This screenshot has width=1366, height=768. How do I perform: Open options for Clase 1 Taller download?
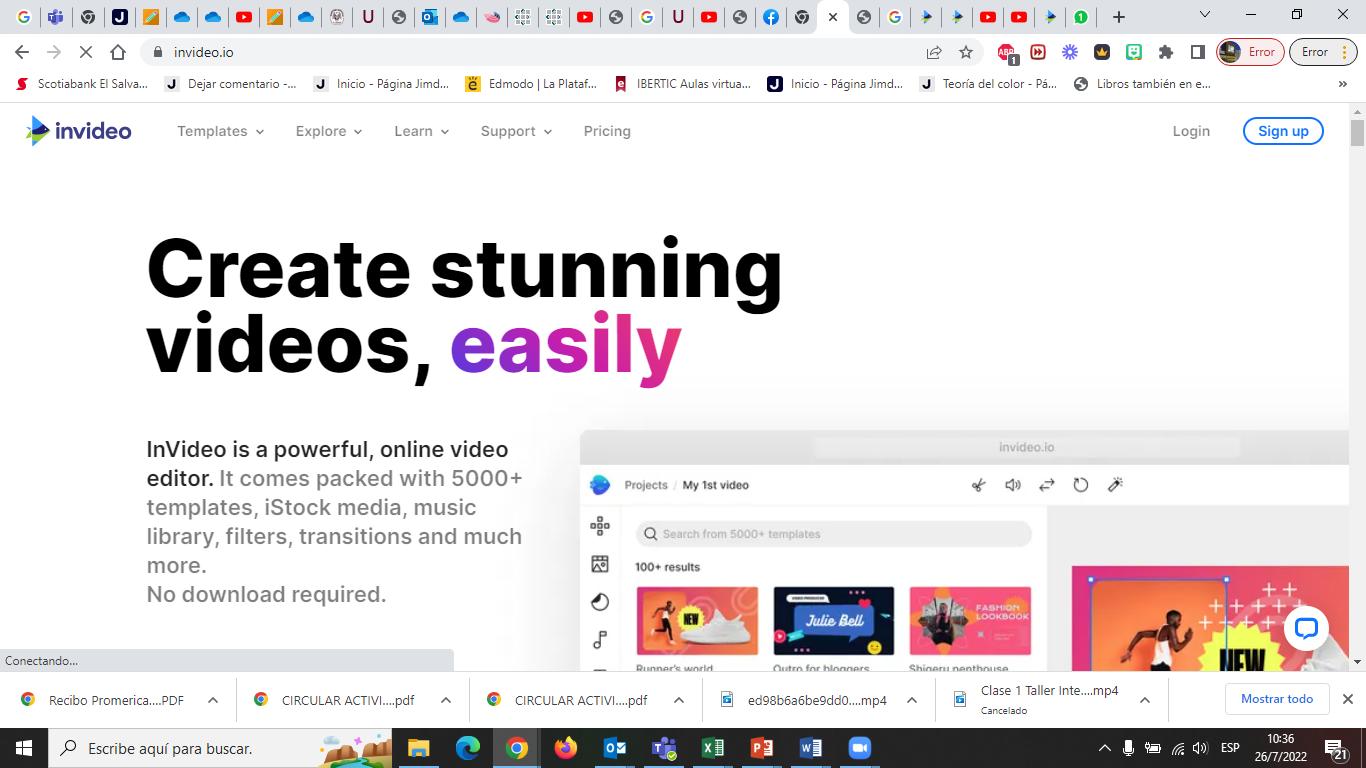point(1145,700)
